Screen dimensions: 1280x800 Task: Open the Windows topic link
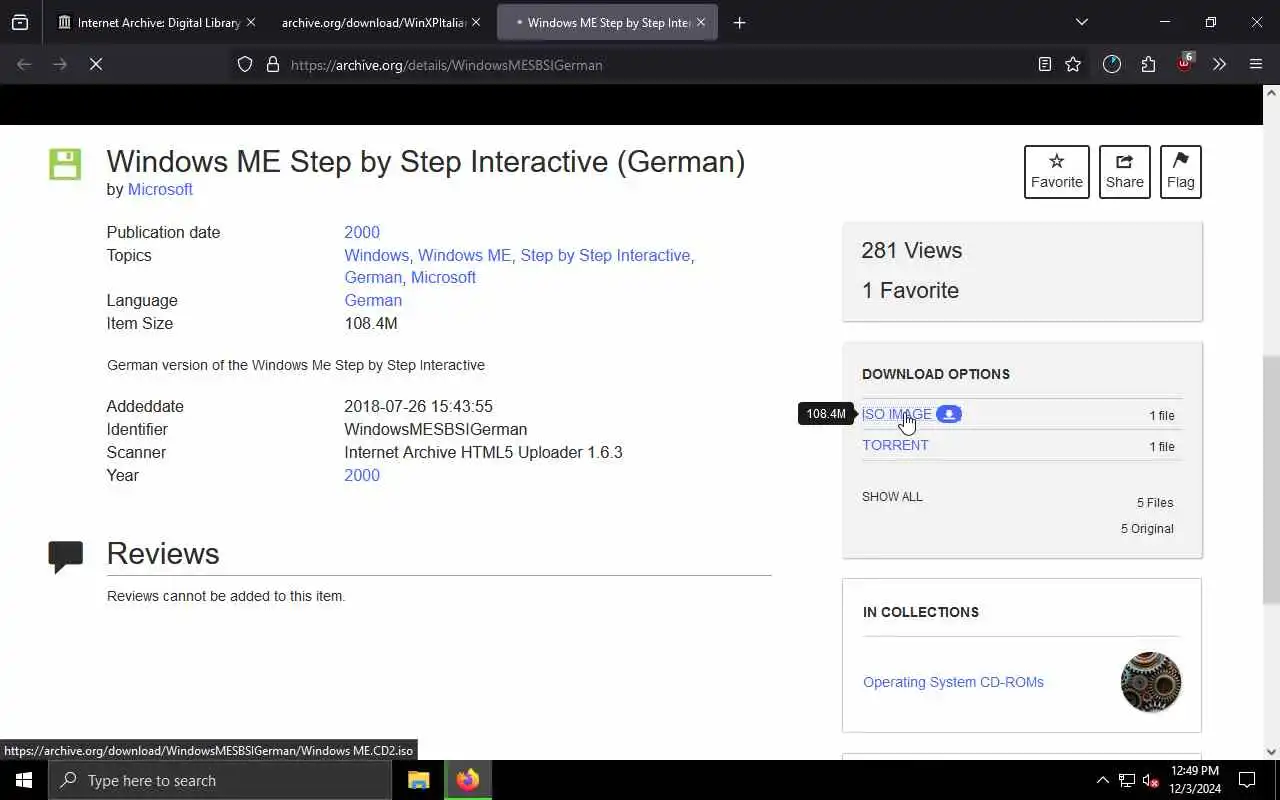376,255
